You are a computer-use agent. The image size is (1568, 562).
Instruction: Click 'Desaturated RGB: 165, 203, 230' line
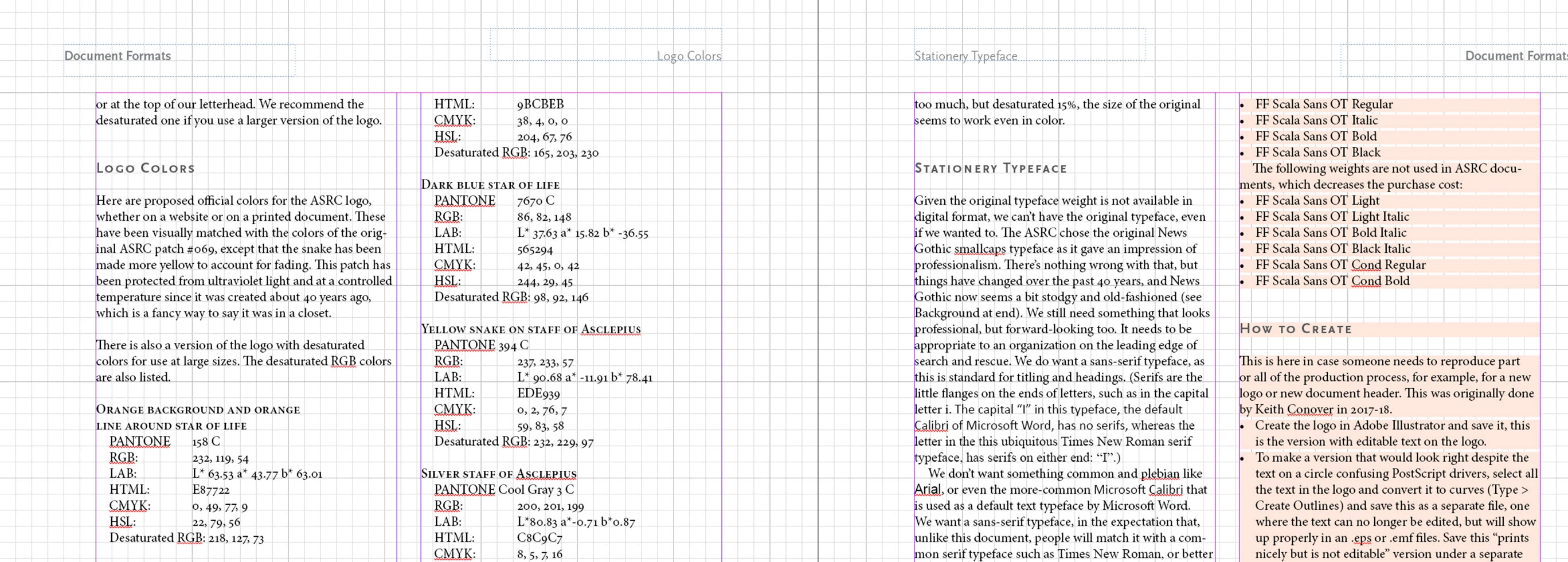(x=516, y=153)
